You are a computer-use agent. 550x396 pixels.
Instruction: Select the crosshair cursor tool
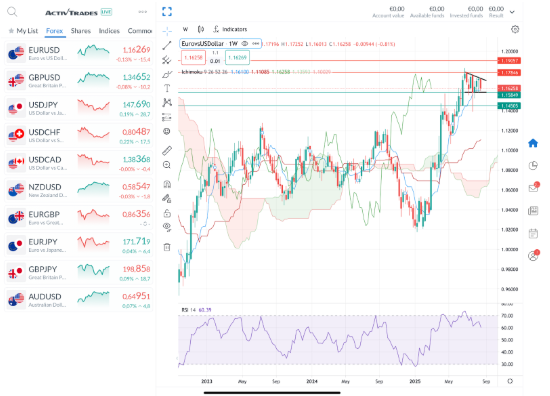point(167,31)
